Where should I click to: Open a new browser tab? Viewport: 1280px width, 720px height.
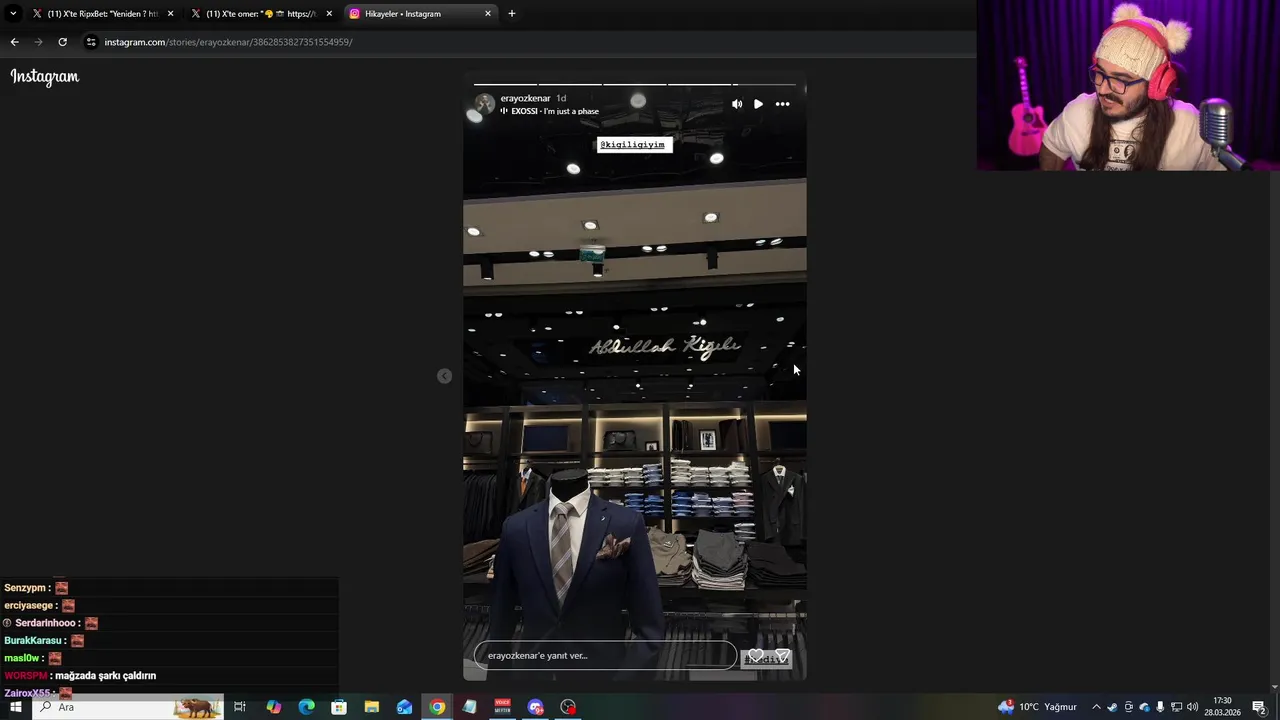512,14
